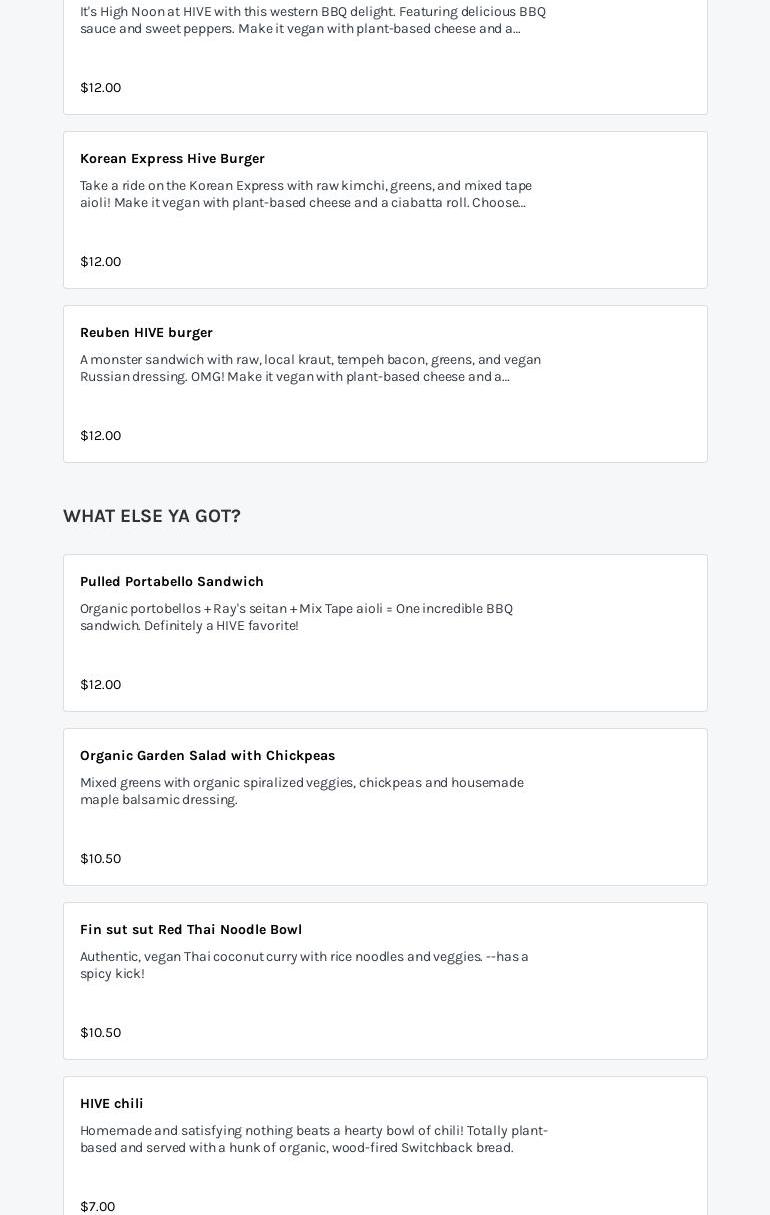Choose Organic Garden Salad with Chickpeas

[207, 756]
